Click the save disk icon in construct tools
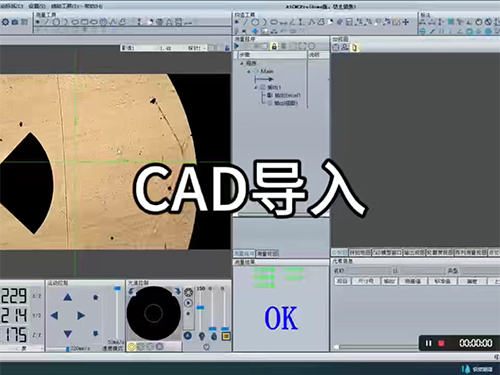This screenshot has height=375, width=500. pos(349,22)
